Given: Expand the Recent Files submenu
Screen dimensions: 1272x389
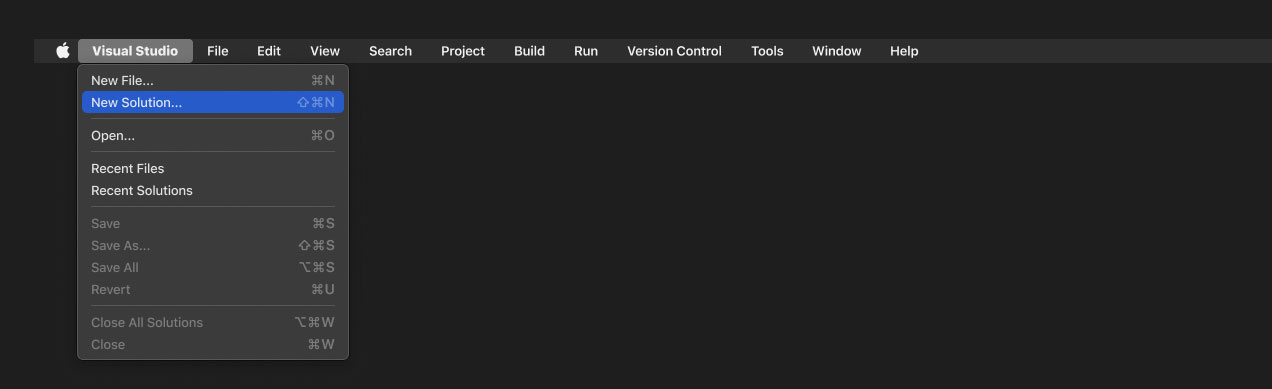Looking at the screenshot, I should pos(213,168).
